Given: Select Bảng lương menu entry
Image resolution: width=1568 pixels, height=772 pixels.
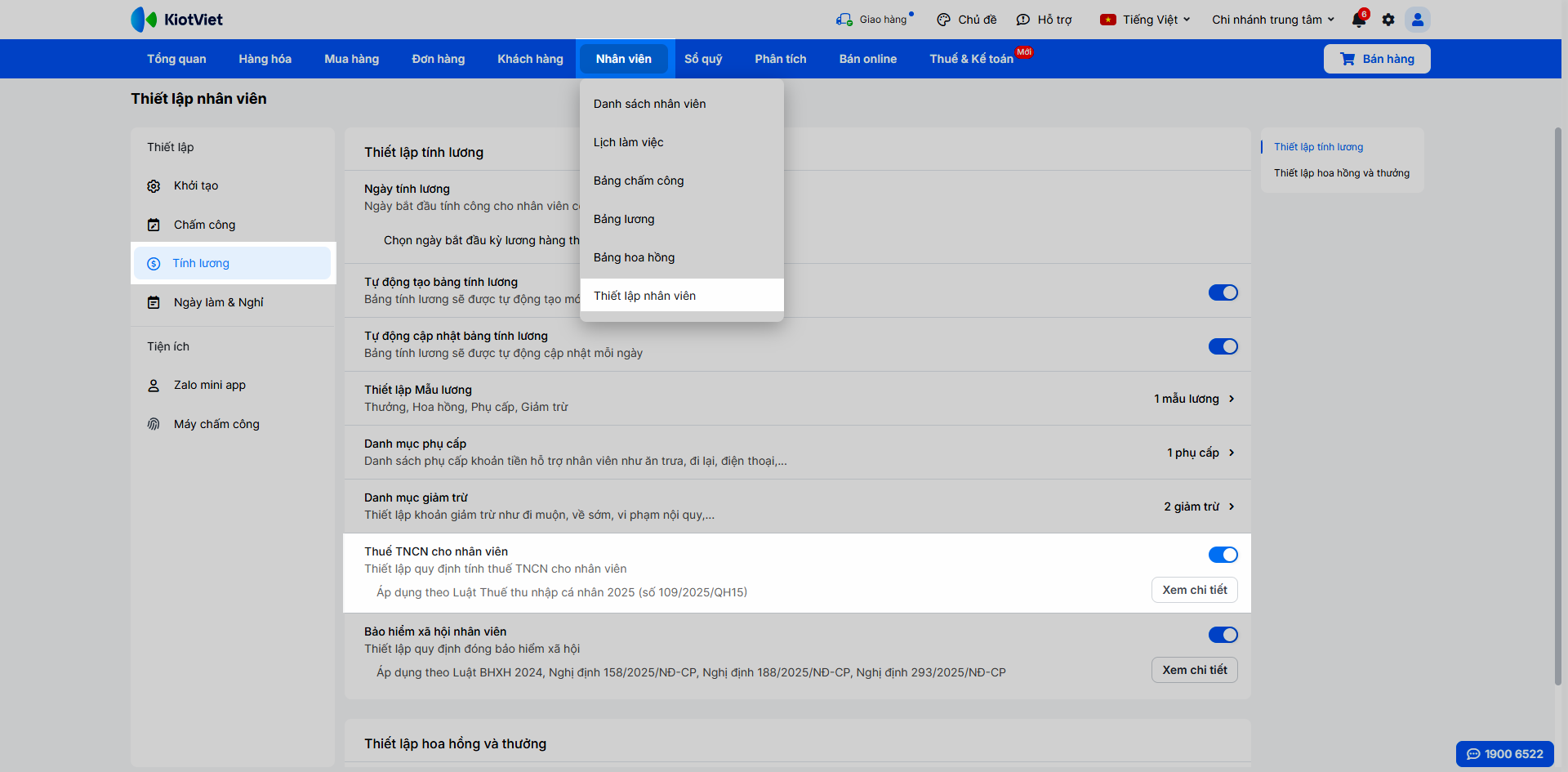Looking at the screenshot, I should (682, 219).
